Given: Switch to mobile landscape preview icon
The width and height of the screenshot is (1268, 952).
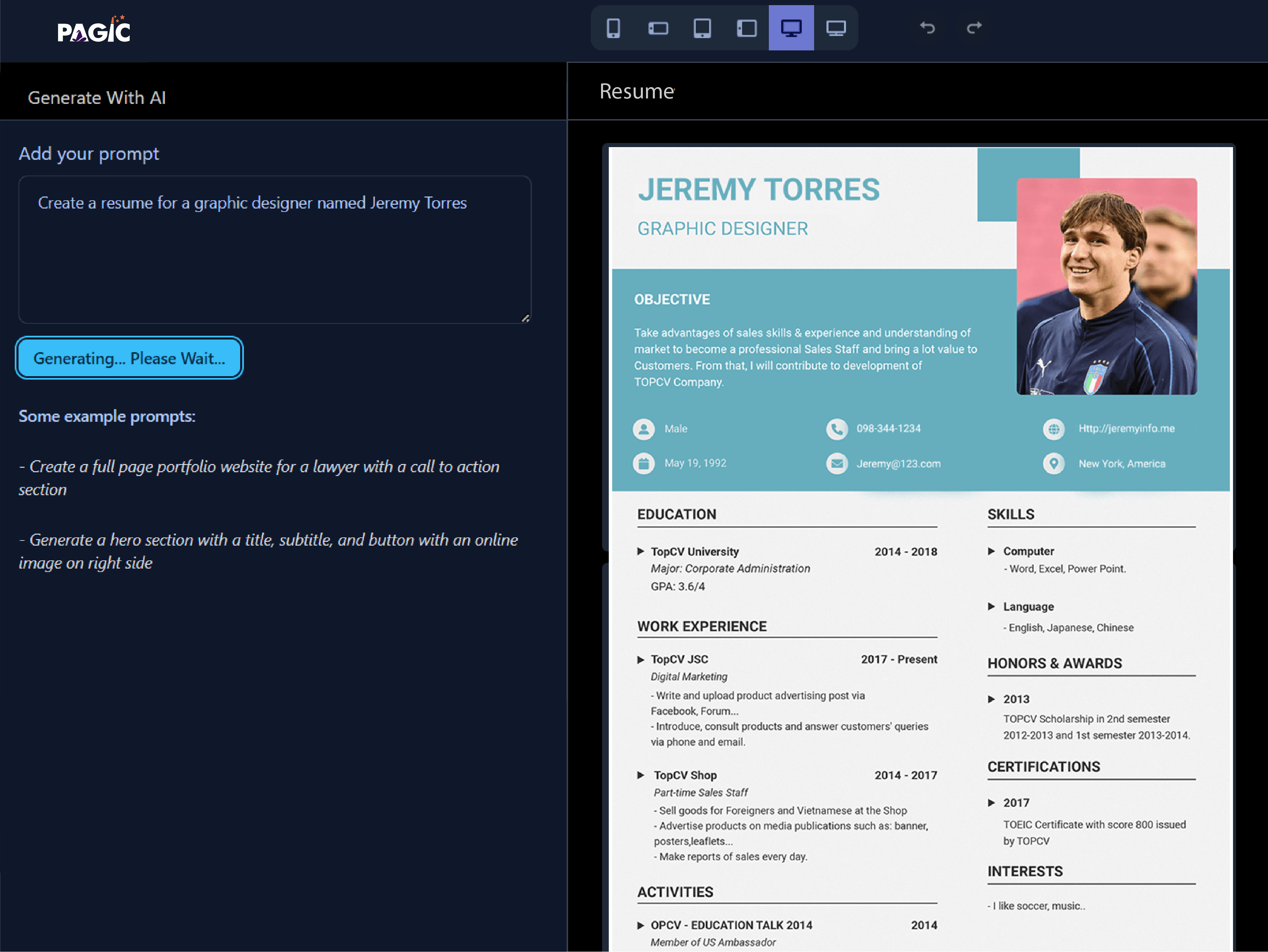Looking at the screenshot, I should pyautogui.click(x=658, y=28).
